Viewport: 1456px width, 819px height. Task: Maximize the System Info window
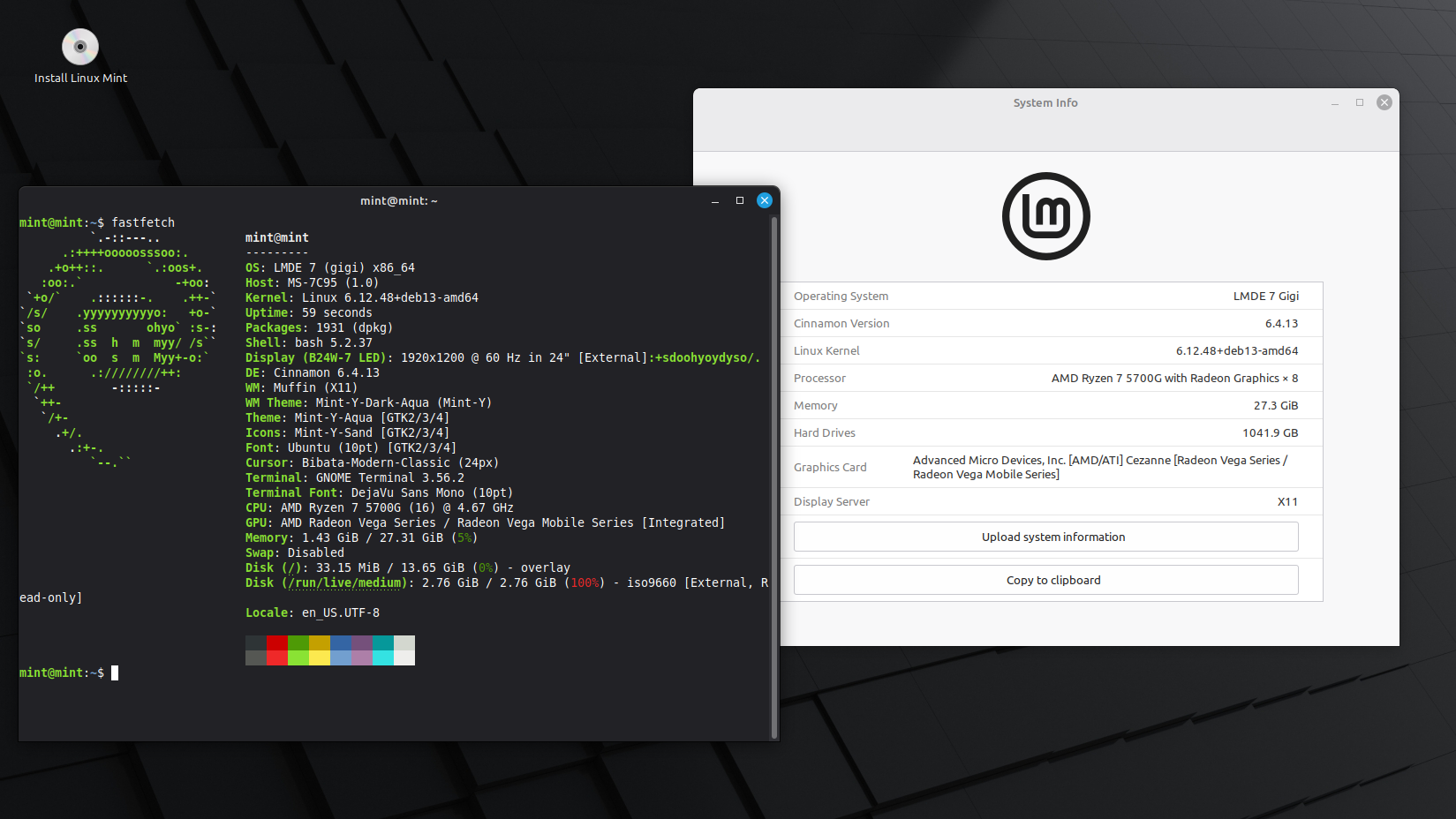point(1360,102)
